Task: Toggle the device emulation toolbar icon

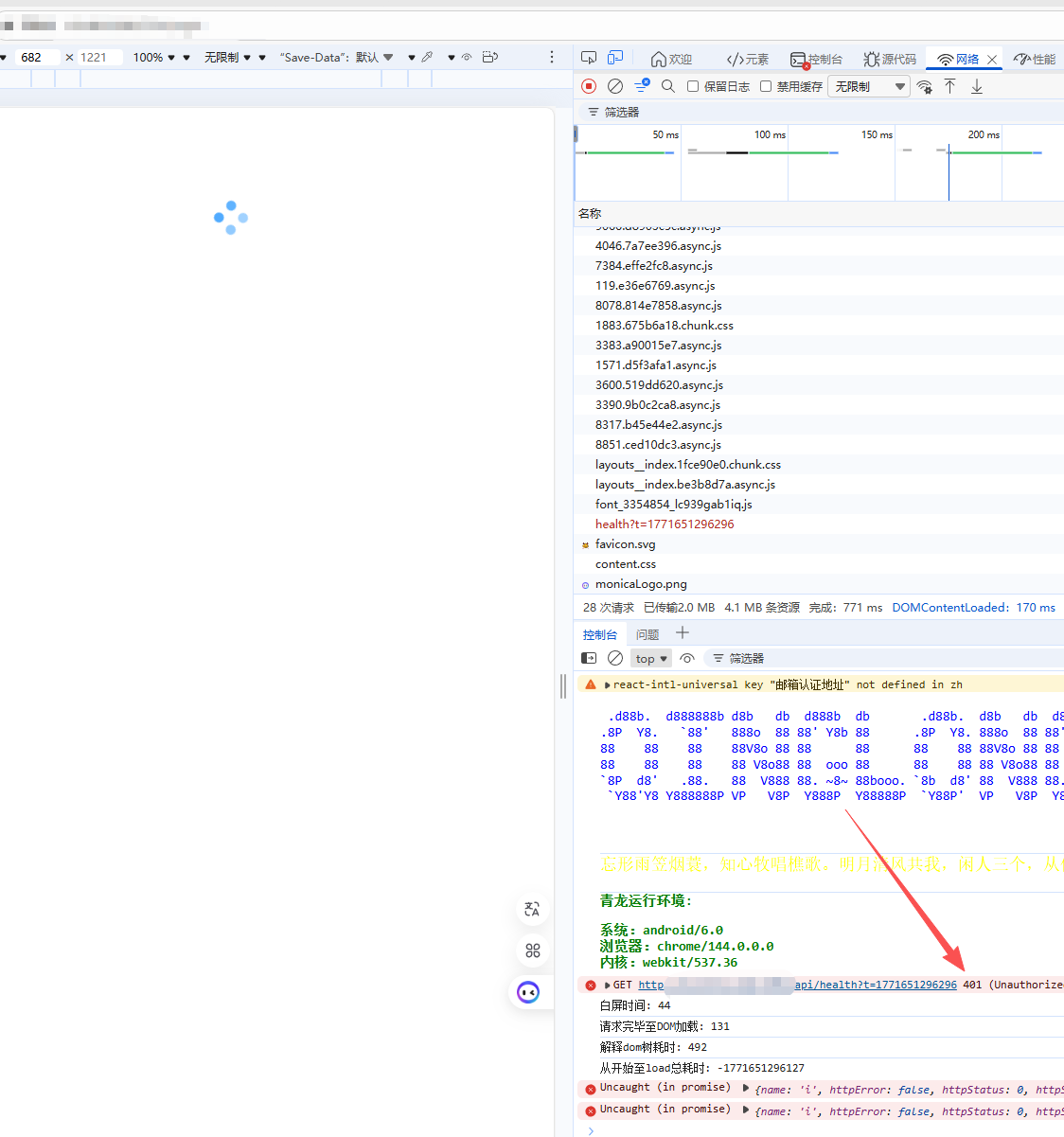Action: click(x=615, y=59)
